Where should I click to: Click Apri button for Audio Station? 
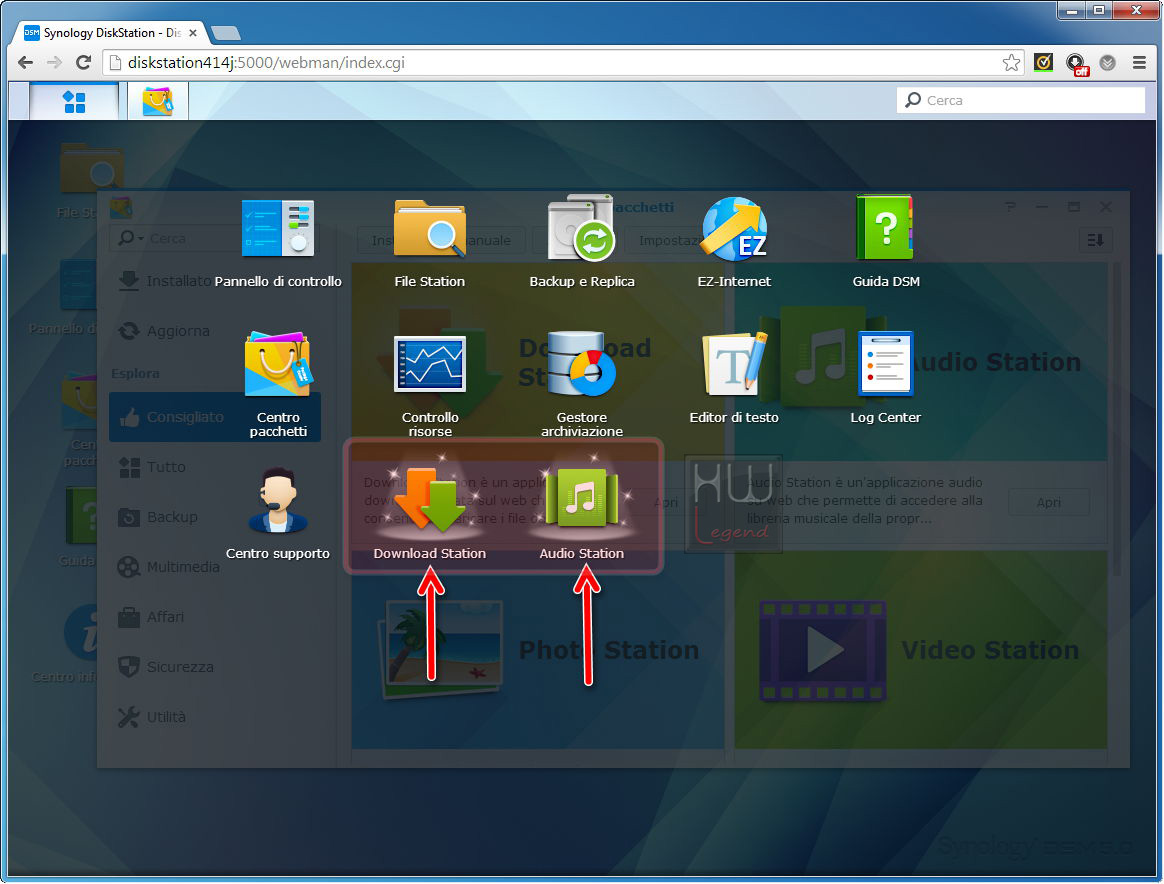(1048, 502)
